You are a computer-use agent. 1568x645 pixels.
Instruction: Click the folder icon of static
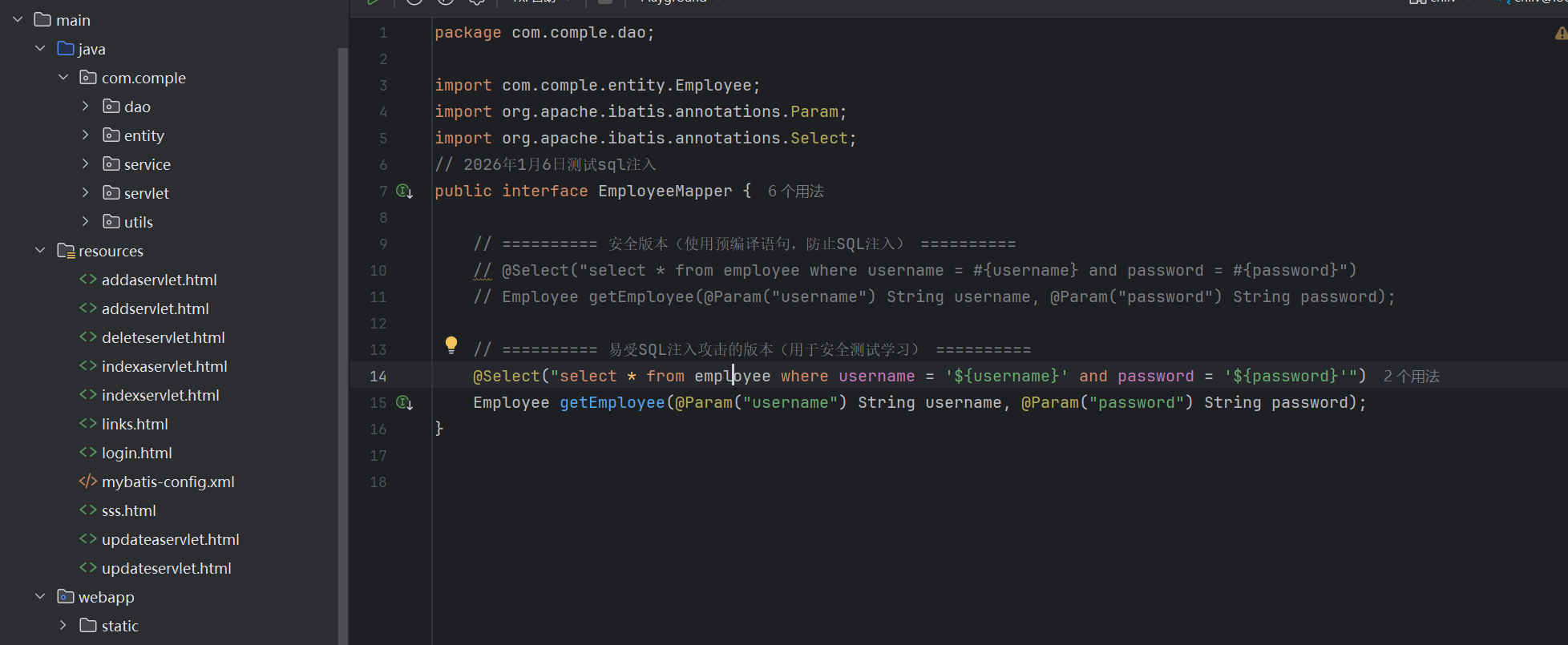tap(88, 626)
